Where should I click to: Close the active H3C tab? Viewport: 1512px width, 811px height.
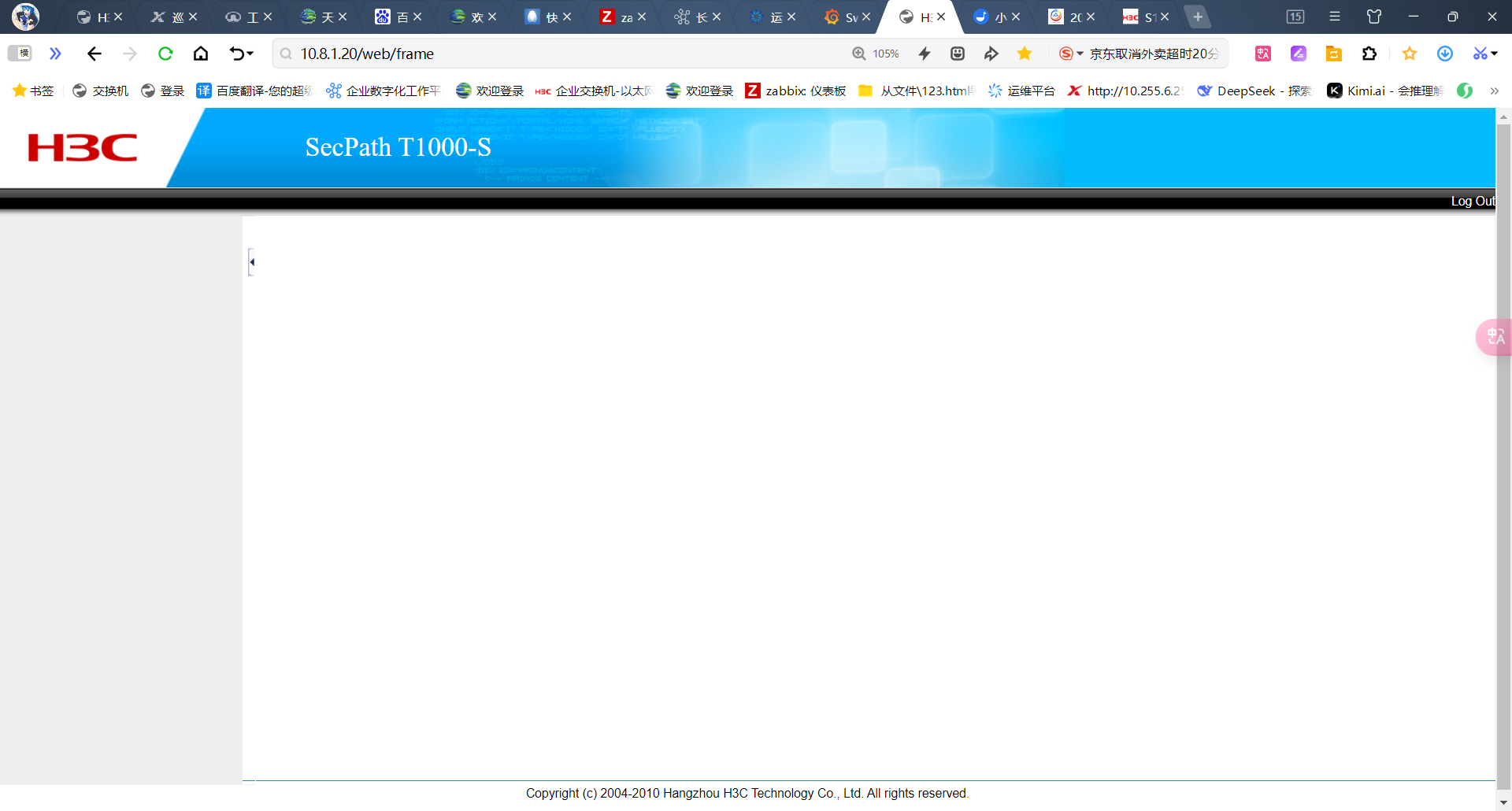941,17
